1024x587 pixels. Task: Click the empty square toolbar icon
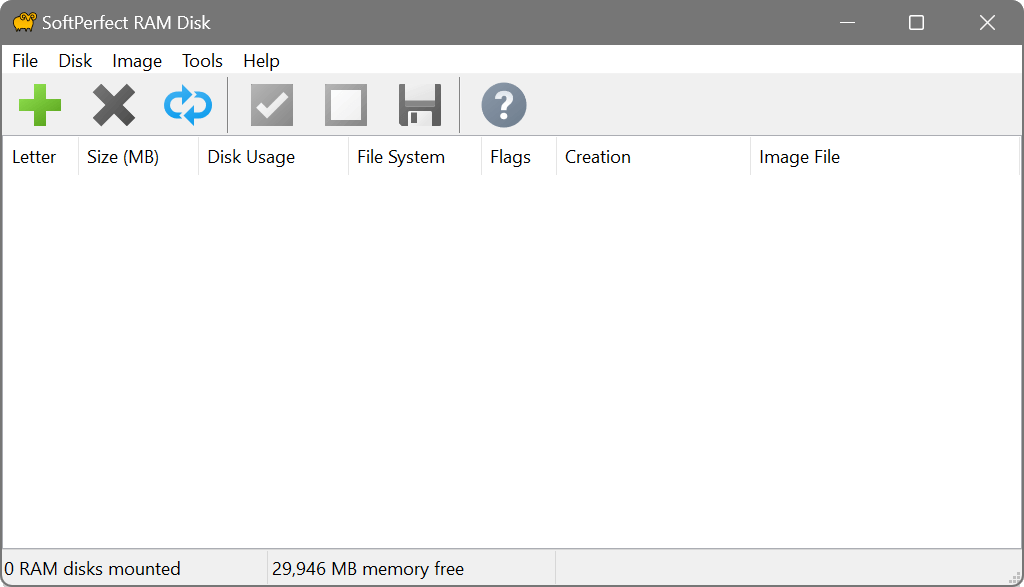point(345,104)
